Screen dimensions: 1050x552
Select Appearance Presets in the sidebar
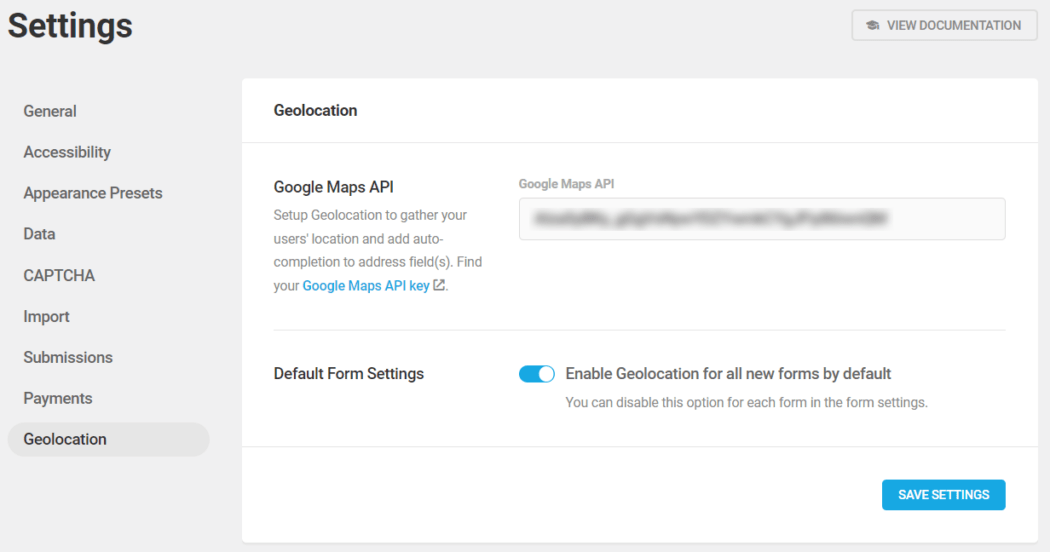pos(92,193)
